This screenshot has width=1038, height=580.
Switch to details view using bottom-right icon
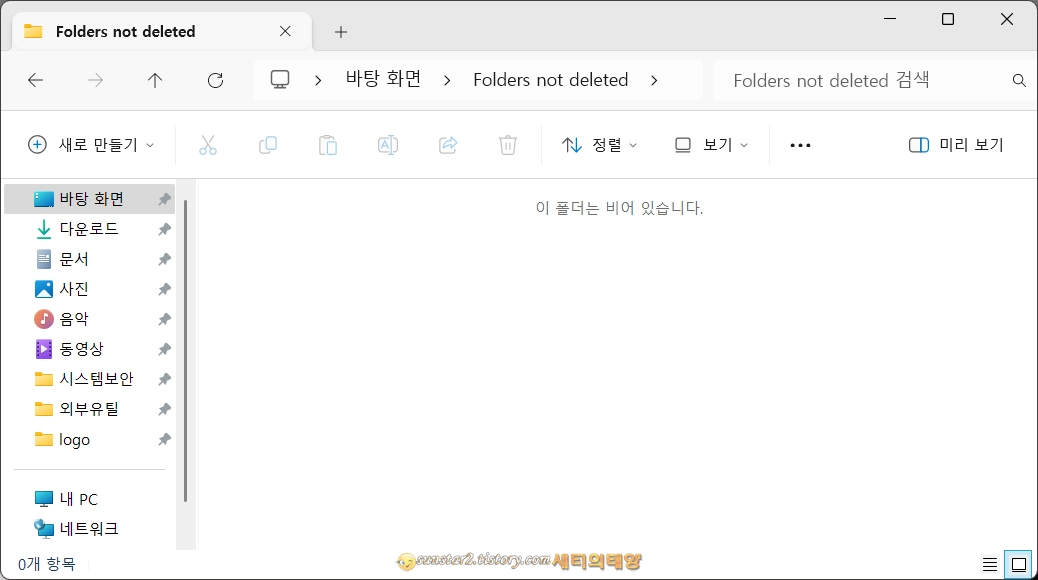point(990,563)
